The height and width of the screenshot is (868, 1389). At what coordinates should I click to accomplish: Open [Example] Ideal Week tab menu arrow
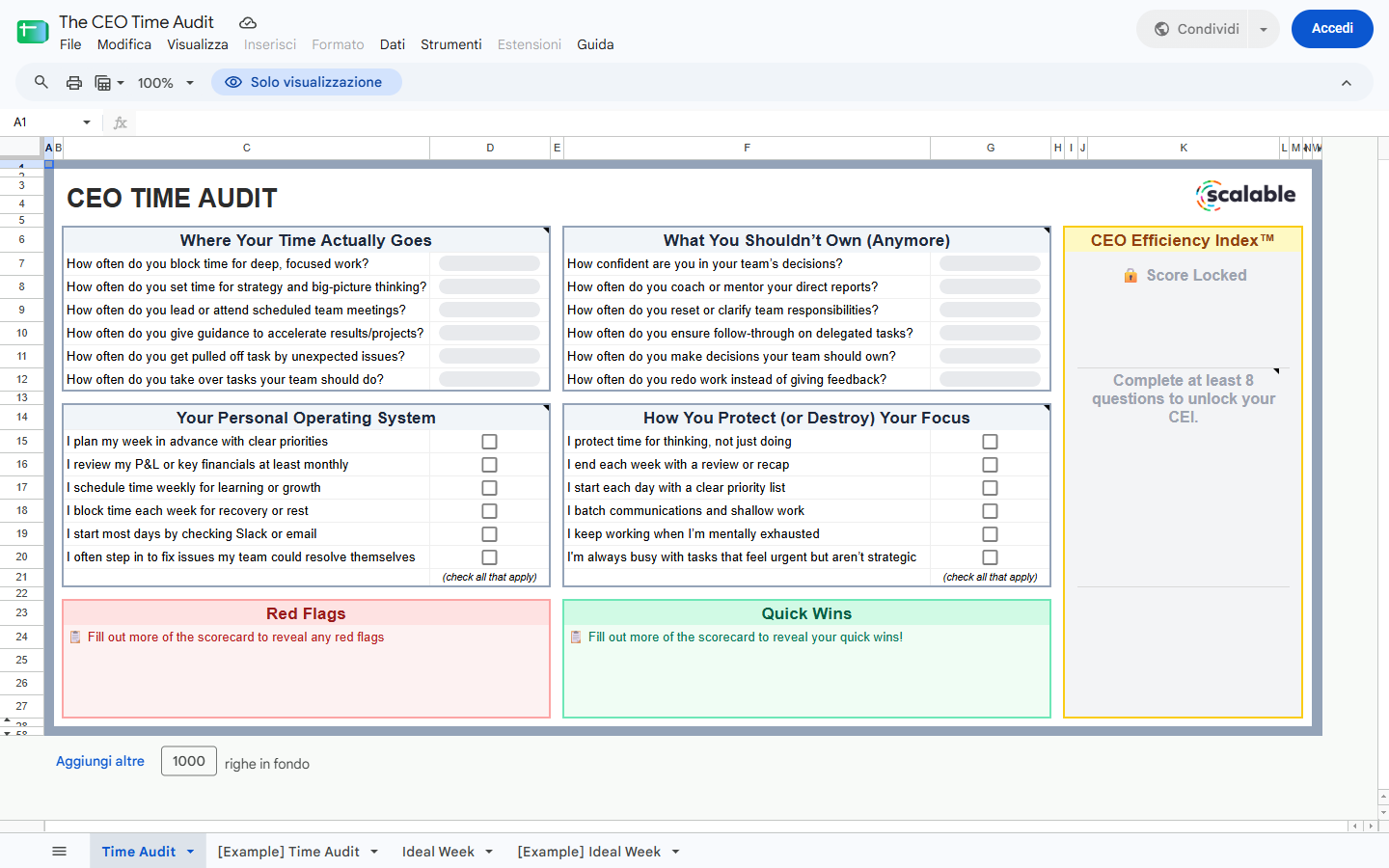pos(675,852)
